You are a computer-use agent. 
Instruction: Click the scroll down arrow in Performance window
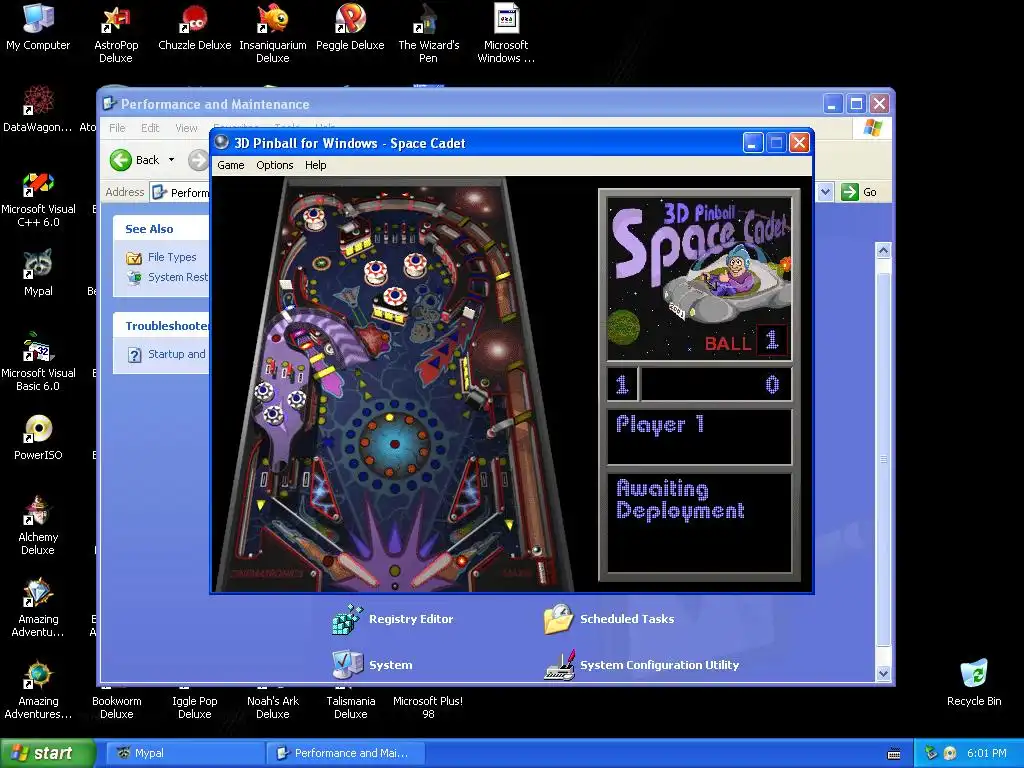coord(883,673)
